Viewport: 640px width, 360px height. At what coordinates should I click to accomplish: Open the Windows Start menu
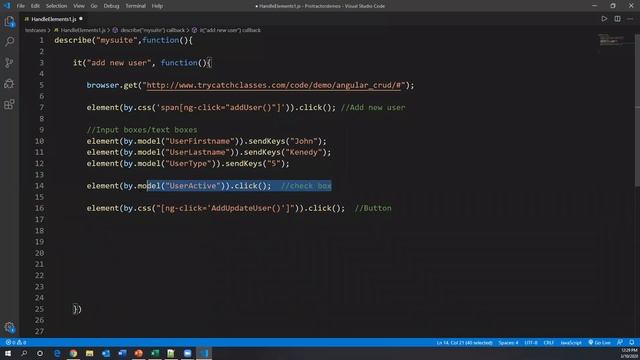(8, 353)
